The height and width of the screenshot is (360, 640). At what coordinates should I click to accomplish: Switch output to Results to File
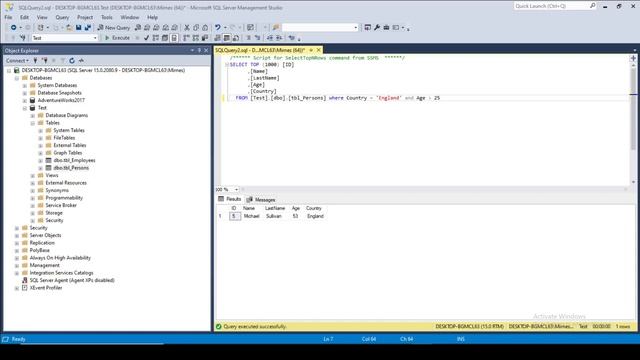236,38
